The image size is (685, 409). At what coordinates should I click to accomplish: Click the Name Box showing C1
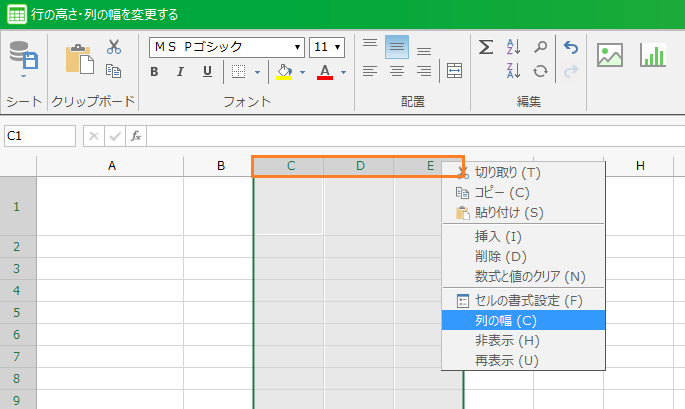coord(39,136)
